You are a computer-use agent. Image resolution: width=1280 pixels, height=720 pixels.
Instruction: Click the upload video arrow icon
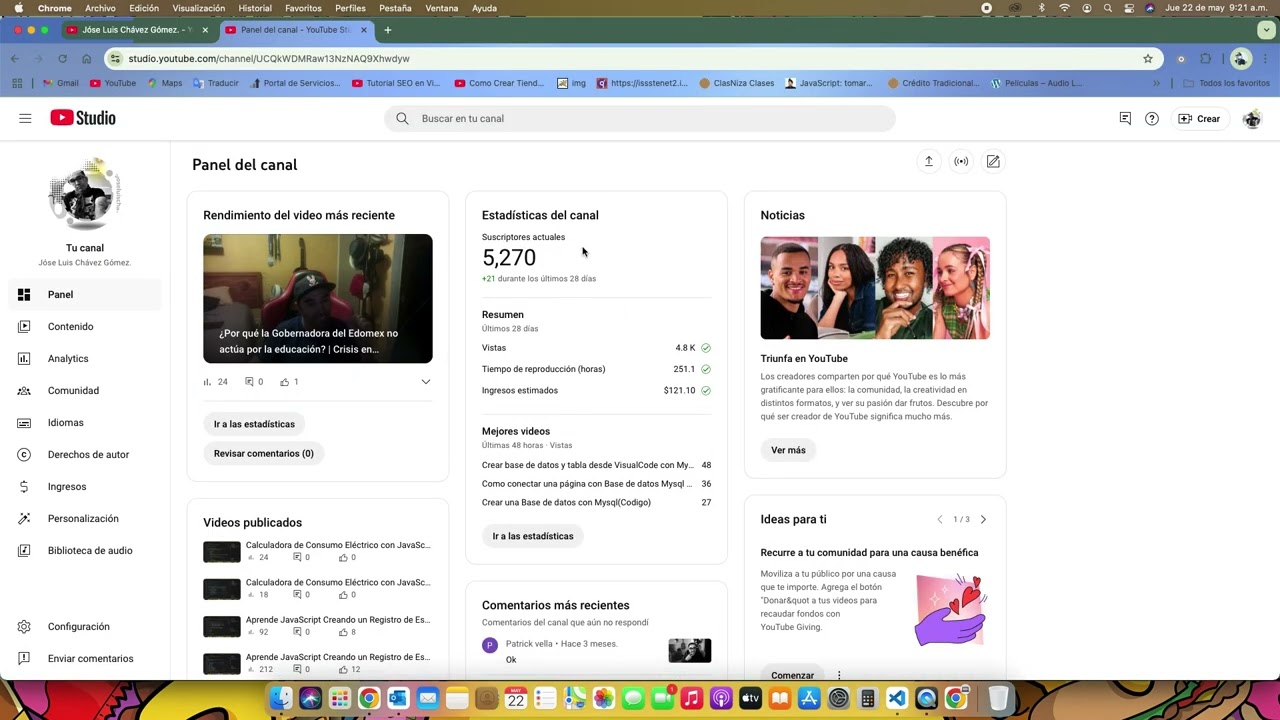pyautogui.click(x=928, y=161)
